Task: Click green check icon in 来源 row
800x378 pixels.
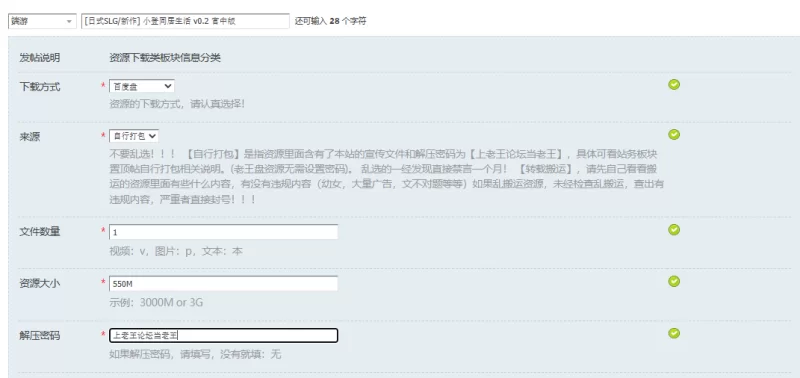Action: (674, 135)
